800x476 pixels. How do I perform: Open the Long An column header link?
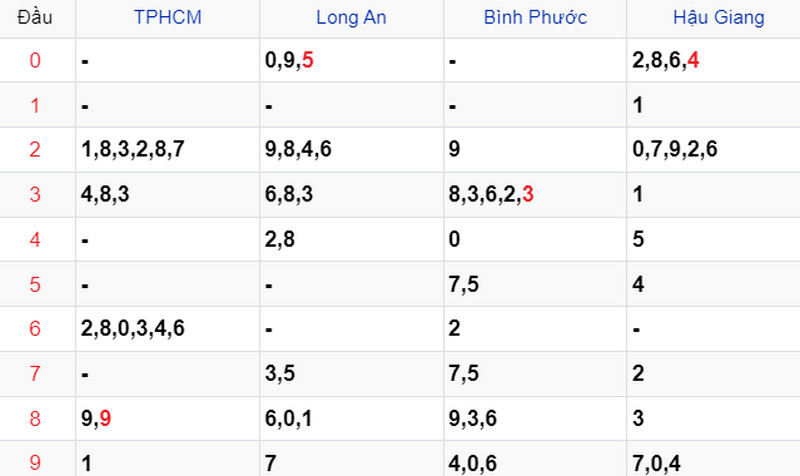351,17
